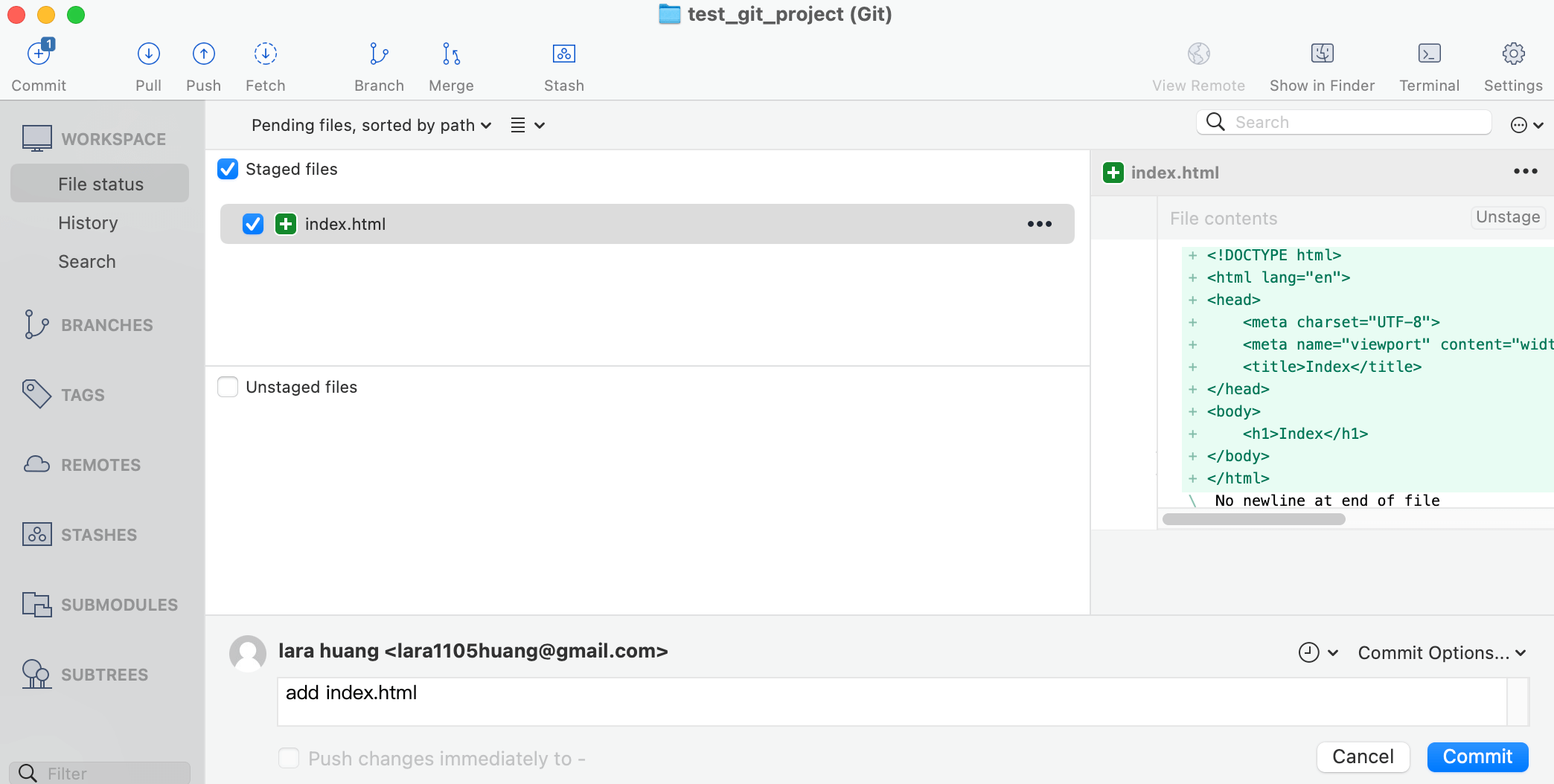Click the blue Commit button
Viewport: 1554px width, 784px height.
click(1477, 756)
